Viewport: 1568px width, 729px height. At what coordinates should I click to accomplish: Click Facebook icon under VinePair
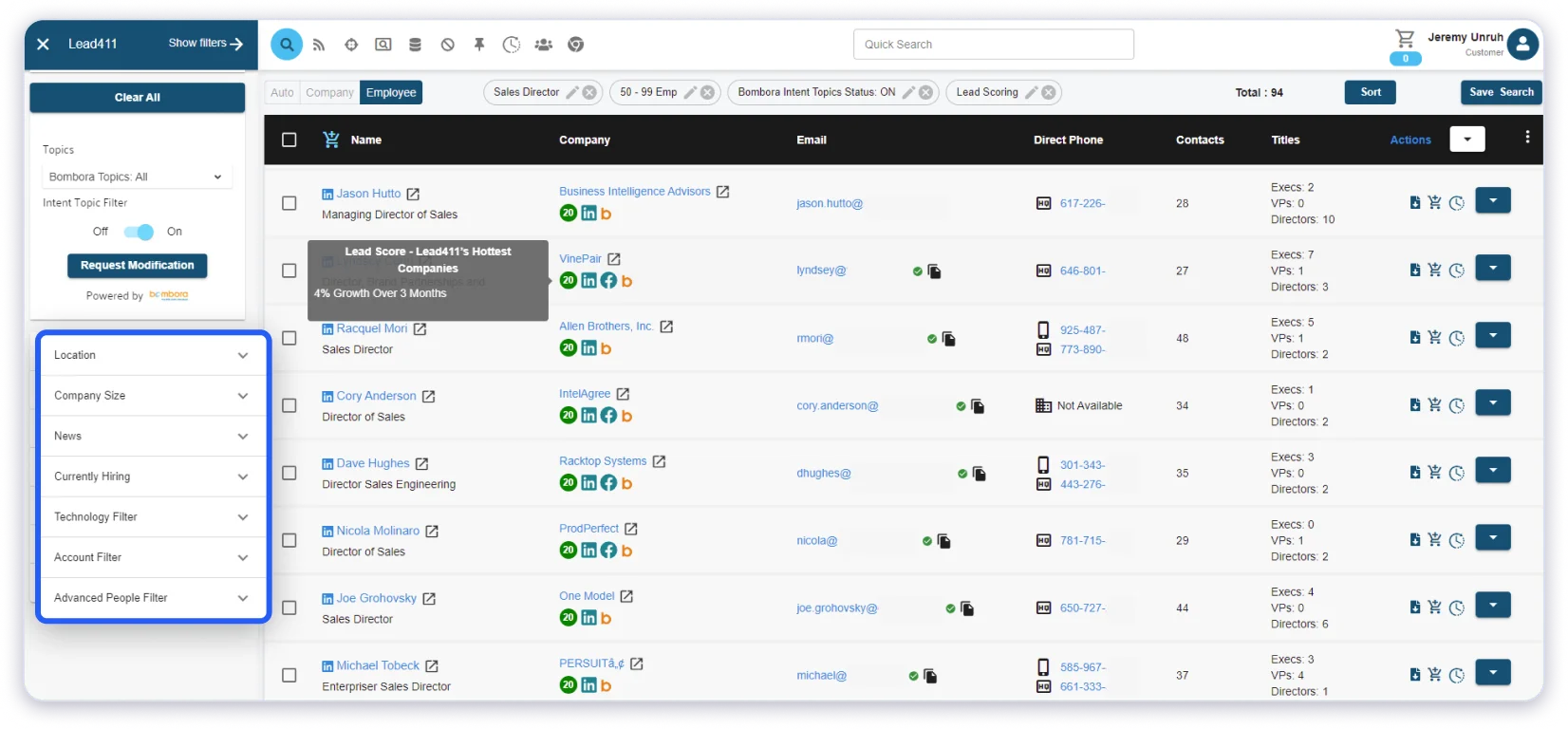point(608,281)
